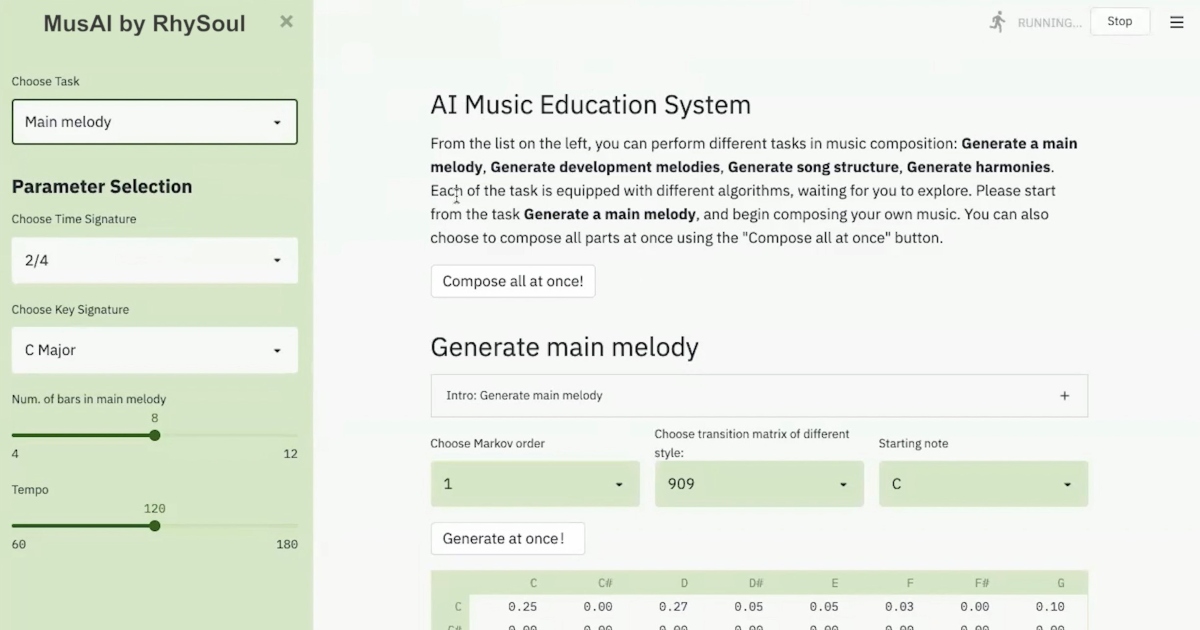Open the transition matrix style dropdown showing 909

coord(758,483)
